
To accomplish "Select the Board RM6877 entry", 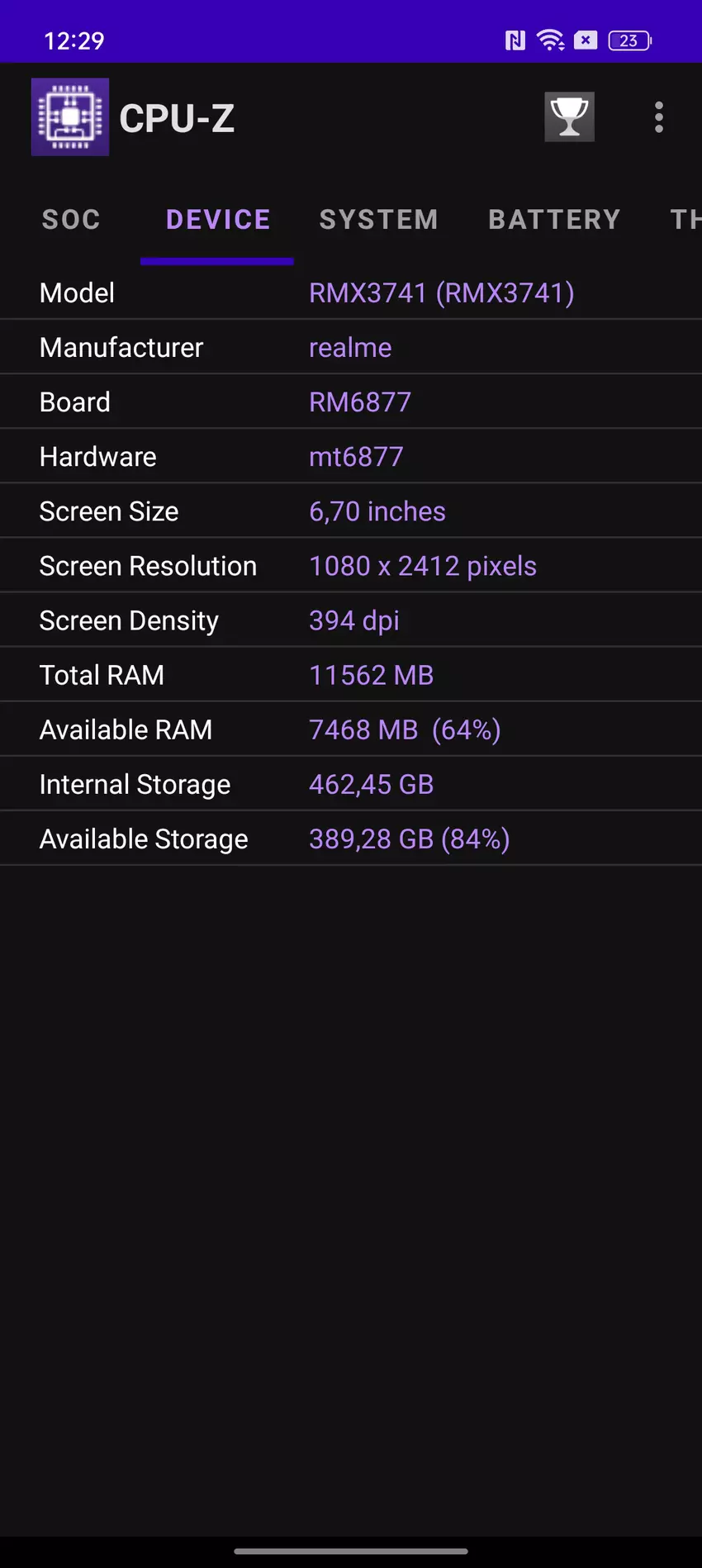I will pos(359,402).
